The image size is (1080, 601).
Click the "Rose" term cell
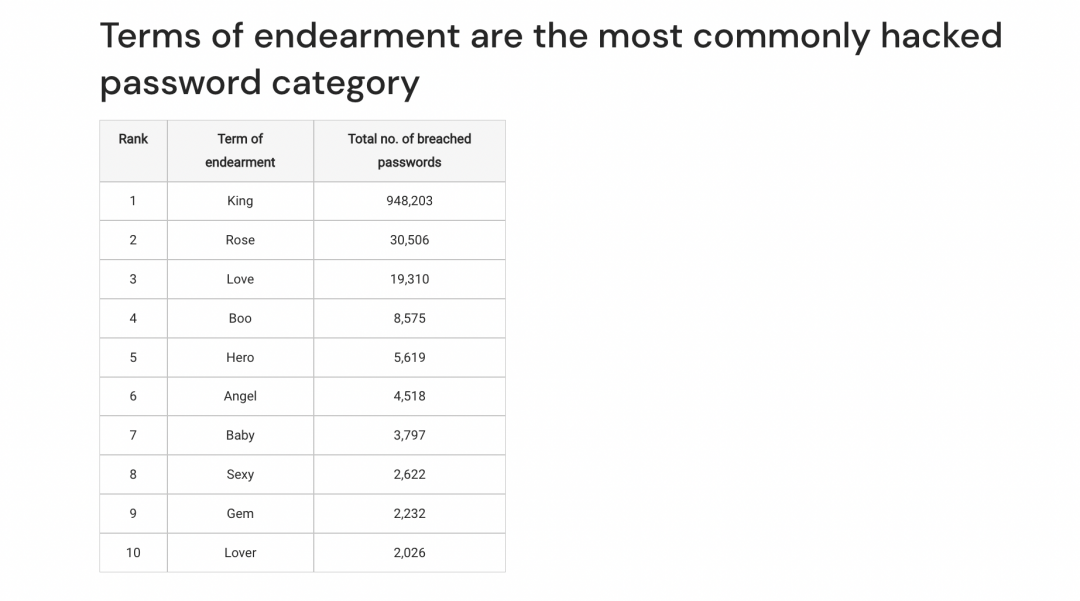[x=240, y=240]
